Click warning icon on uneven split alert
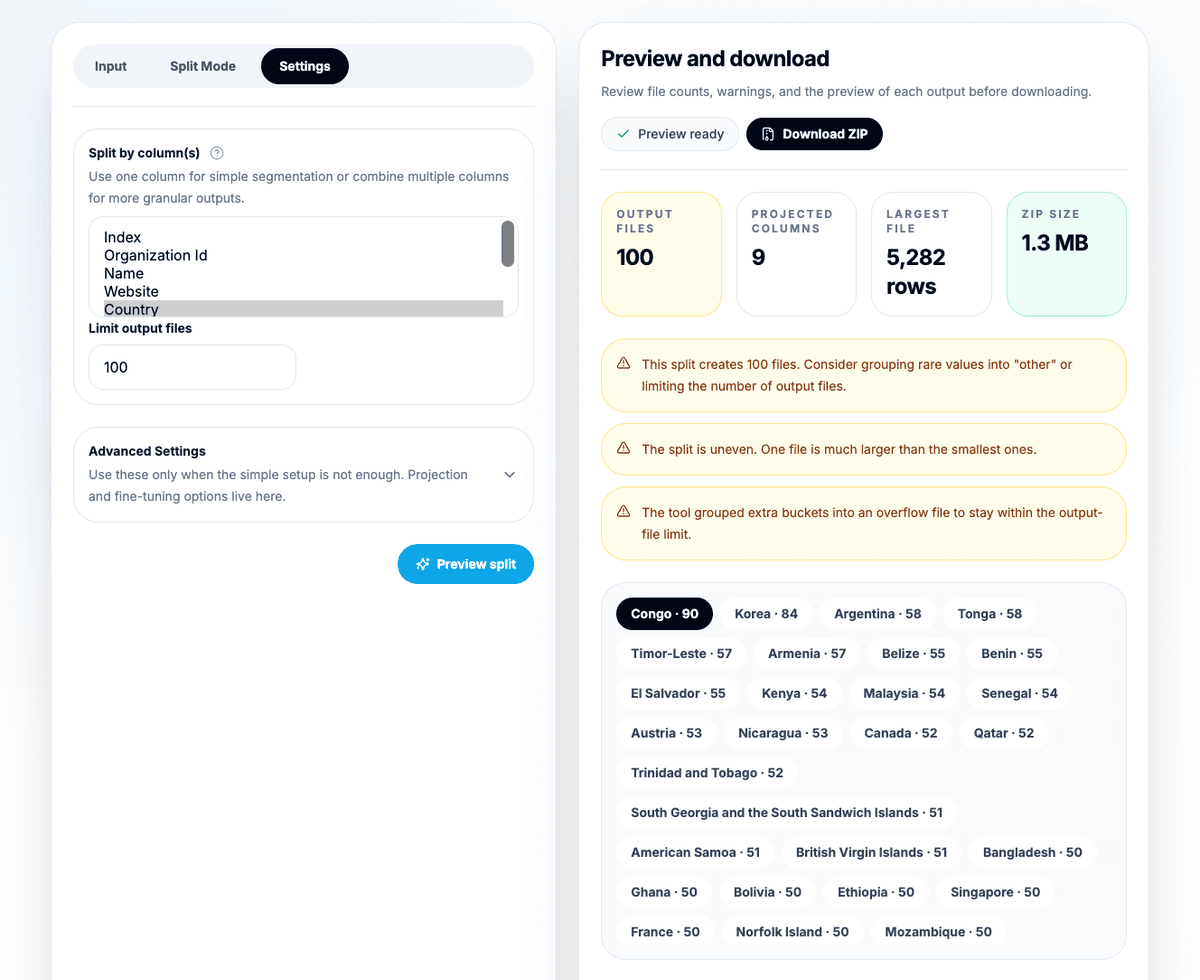Screen dimensions: 1200x980 [x=623, y=449]
